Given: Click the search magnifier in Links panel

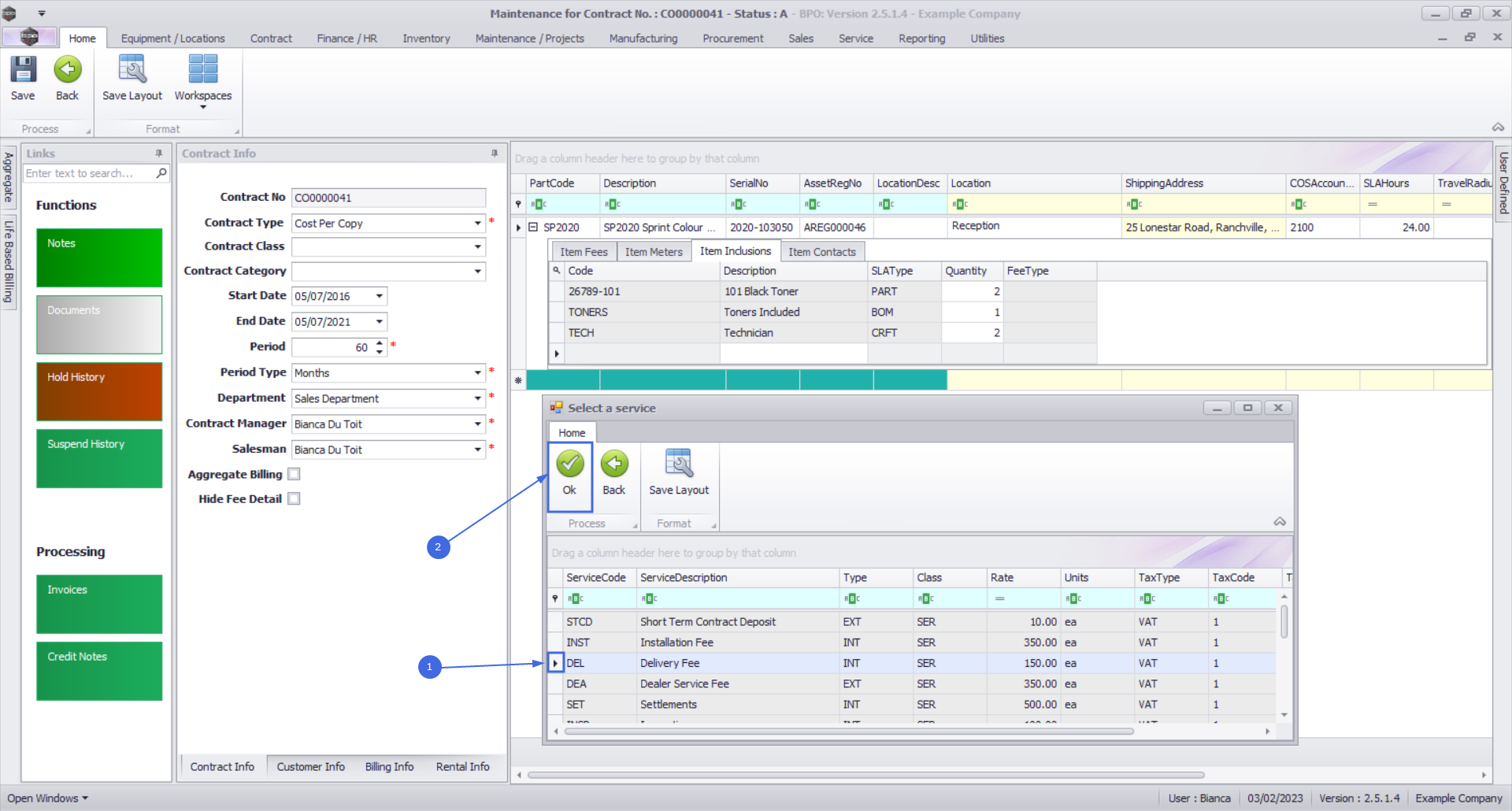Looking at the screenshot, I should (x=161, y=173).
